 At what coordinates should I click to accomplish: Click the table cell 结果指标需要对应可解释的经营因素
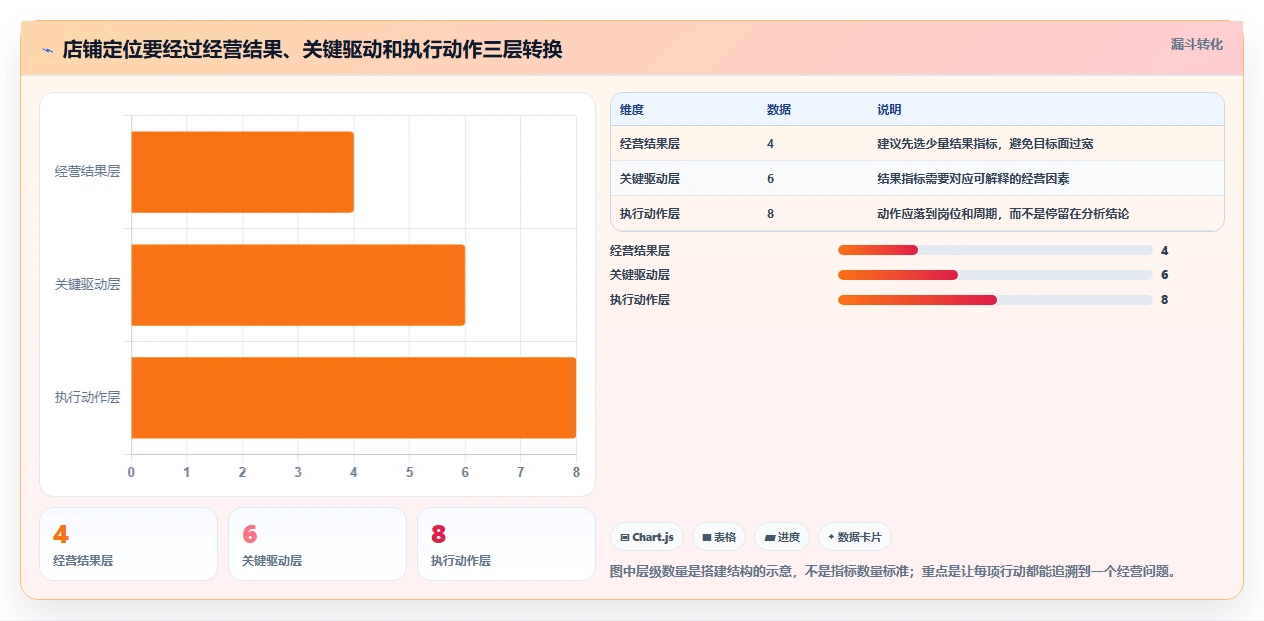(973, 179)
